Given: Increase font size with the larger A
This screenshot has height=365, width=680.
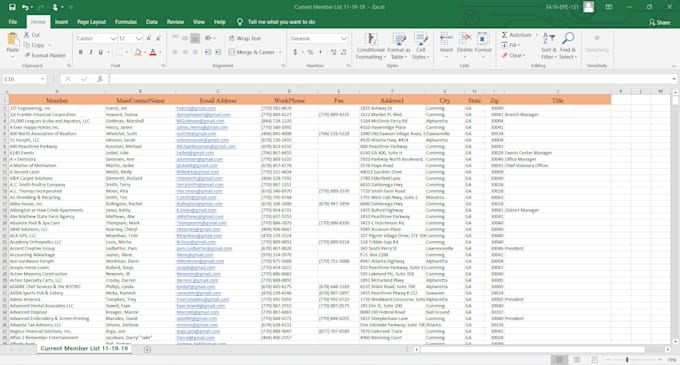Looking at the screenshot, I should (148, 39).
